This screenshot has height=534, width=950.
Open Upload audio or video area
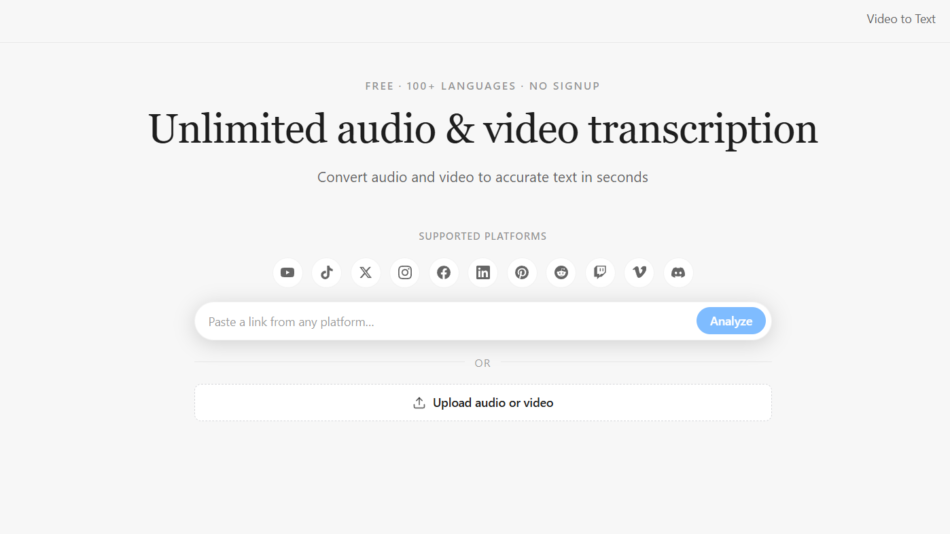pyautogui.click(x=483, y=402)
